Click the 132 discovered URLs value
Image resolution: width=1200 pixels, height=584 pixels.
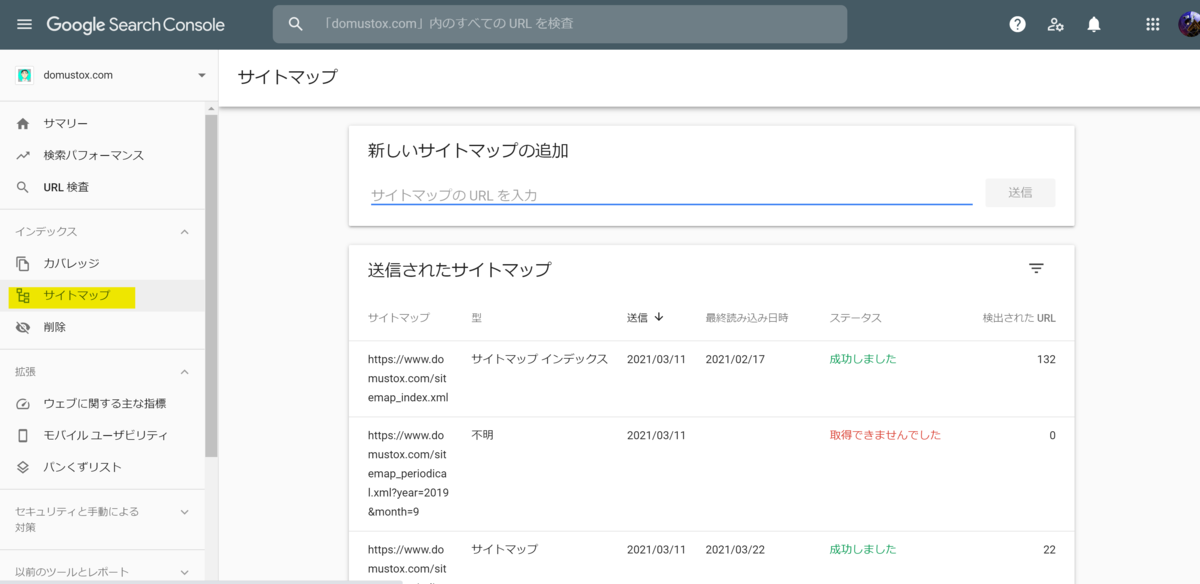1046,359
